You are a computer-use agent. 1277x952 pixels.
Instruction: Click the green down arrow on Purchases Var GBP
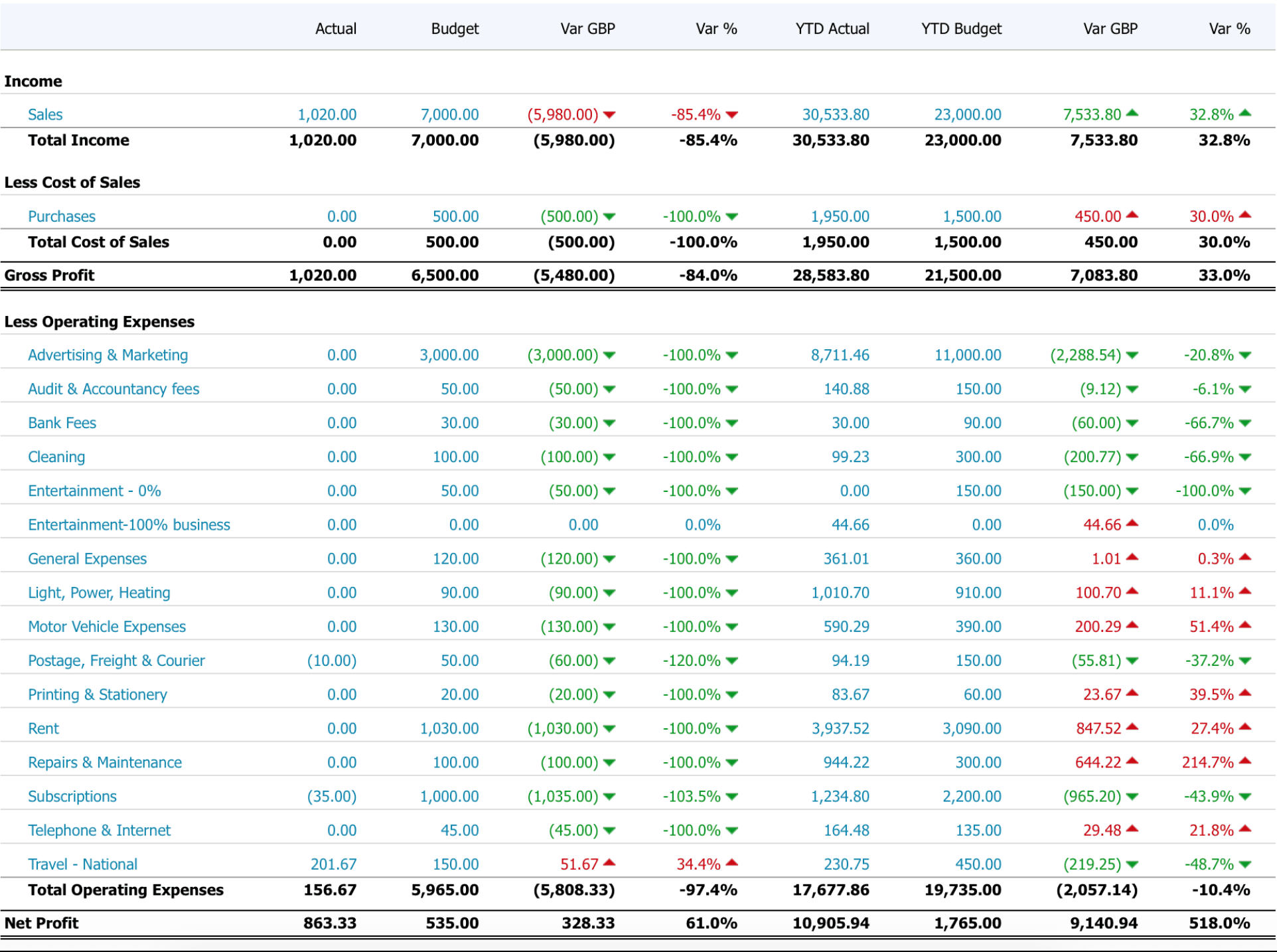tap(610, 216)
